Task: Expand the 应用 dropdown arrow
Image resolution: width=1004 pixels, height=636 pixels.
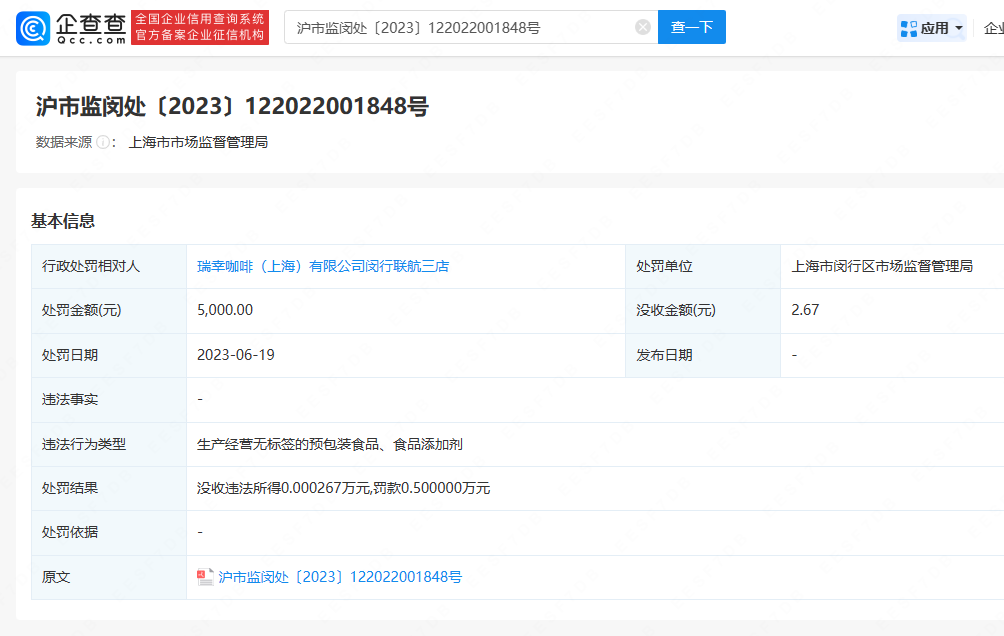Action: pyautogui.click(x=959, y=28)
